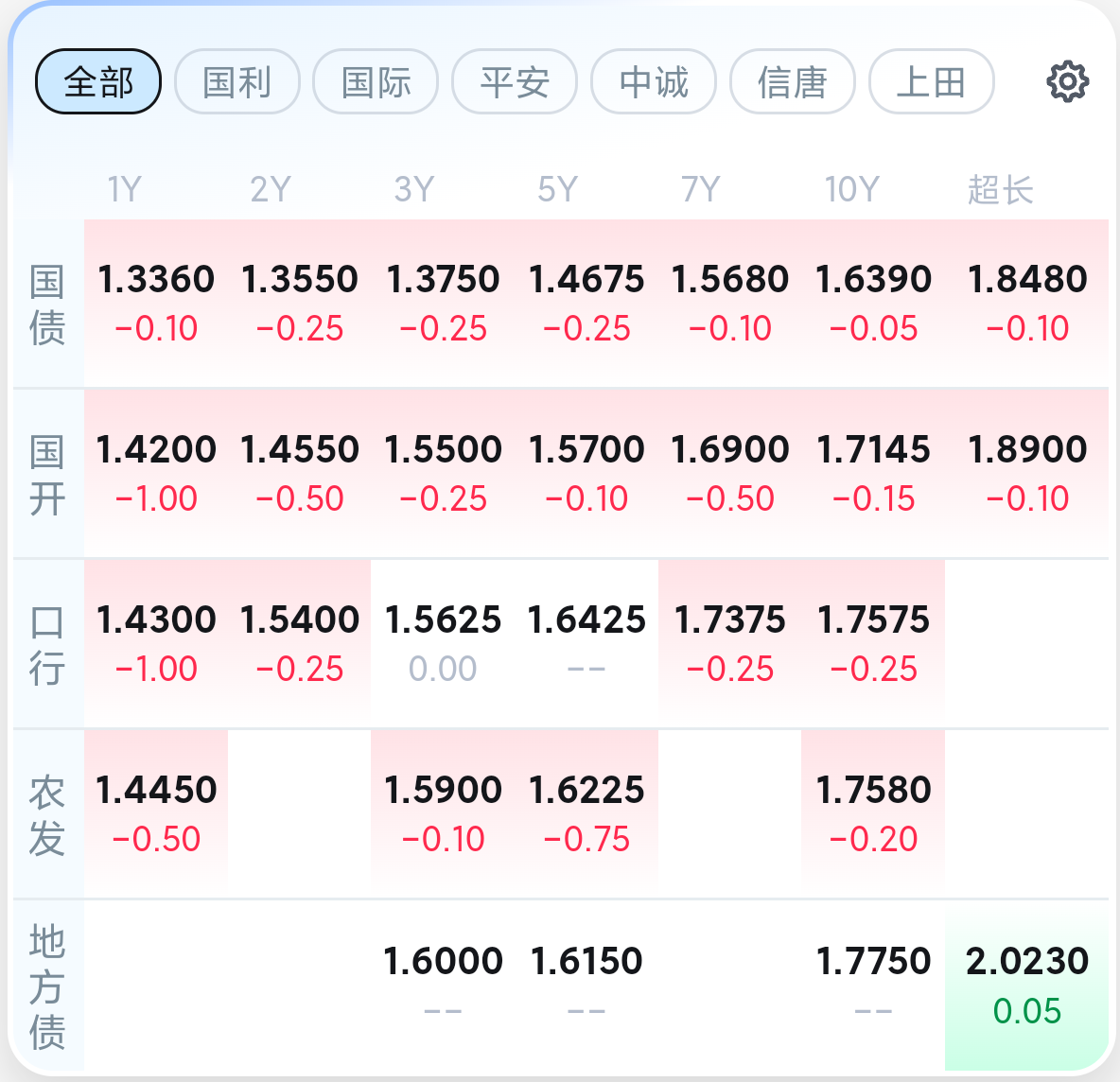
Task: Open the settings gear icon
Action: (x=1067, y=82)
